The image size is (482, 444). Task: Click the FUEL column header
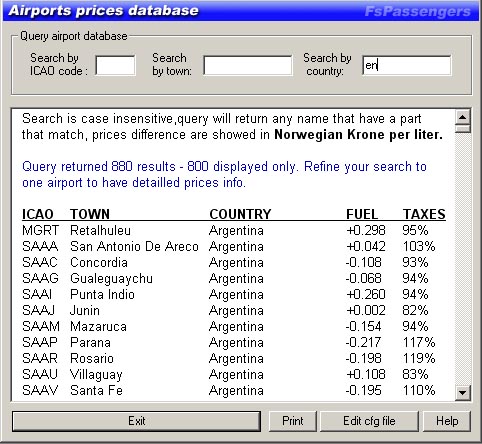[x=362, y=214]
